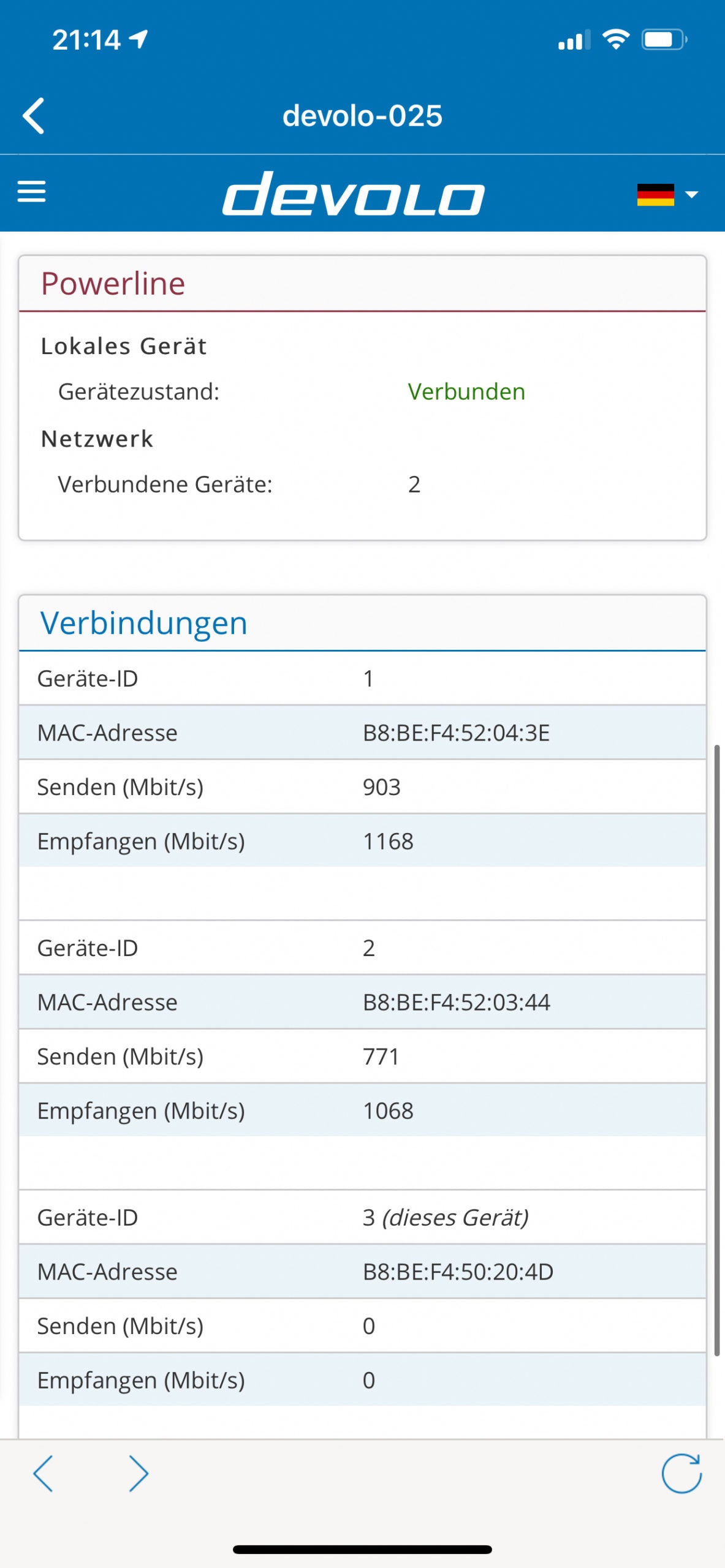Tap the devolo-025 page title
This screenshot has width=725, height=1568.
coord(362,116)
